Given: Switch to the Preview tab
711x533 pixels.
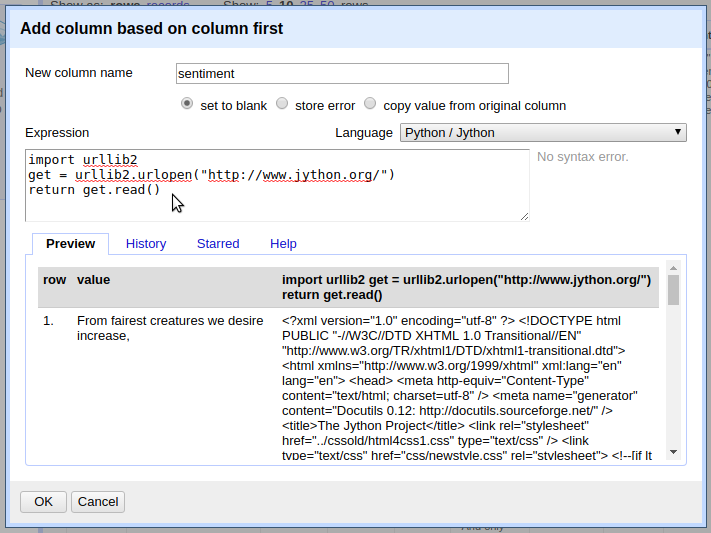Looking at the screenshot, I should pyautogui.click(x=70, y=243).
